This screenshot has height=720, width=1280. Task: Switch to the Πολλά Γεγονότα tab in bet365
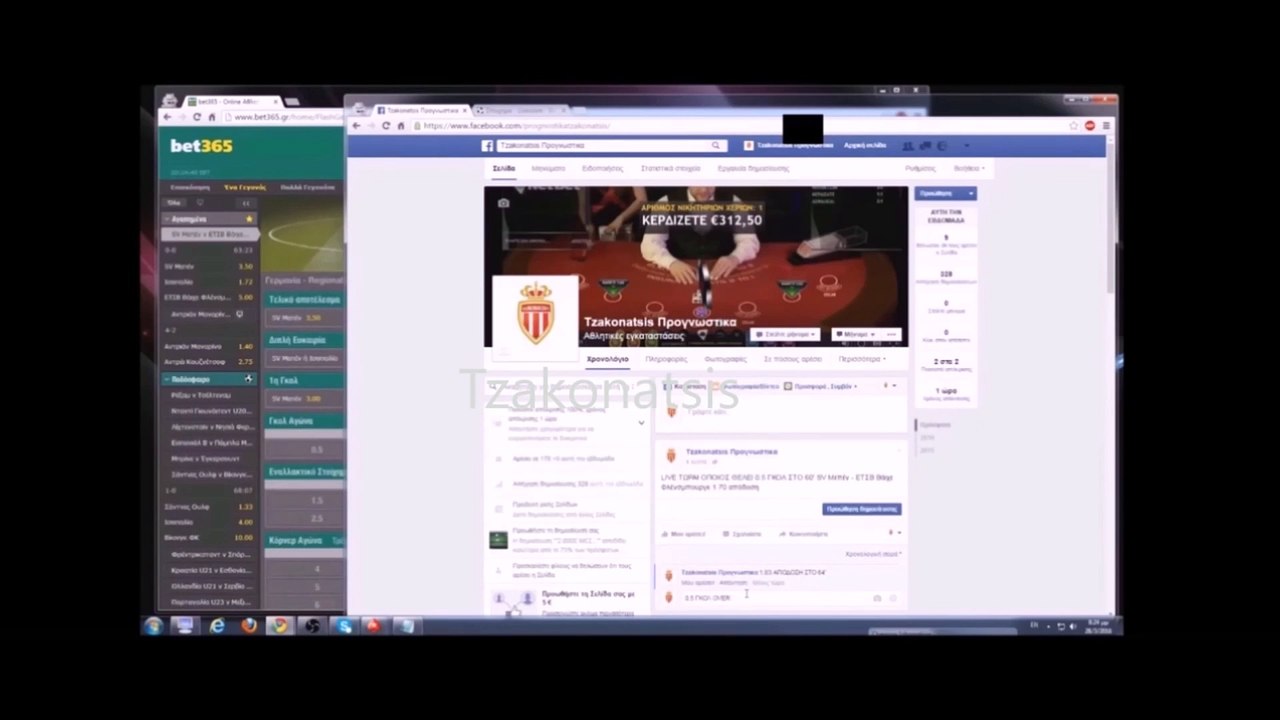tap(307, 187)
